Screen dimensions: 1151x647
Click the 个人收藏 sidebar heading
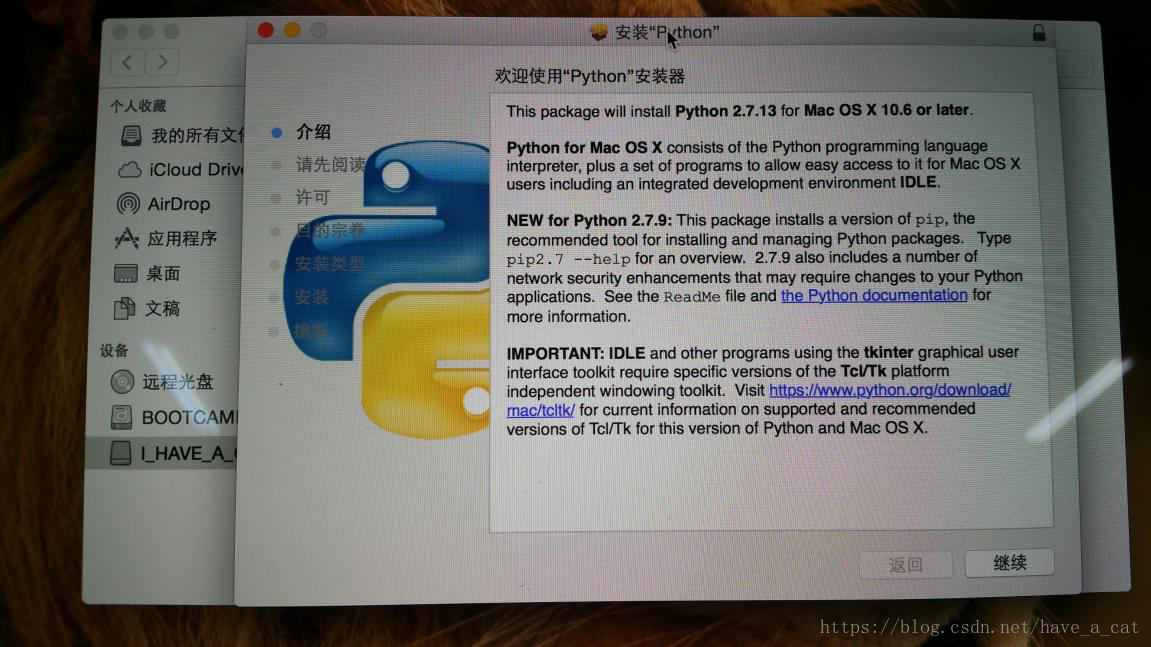click(139, 106)
